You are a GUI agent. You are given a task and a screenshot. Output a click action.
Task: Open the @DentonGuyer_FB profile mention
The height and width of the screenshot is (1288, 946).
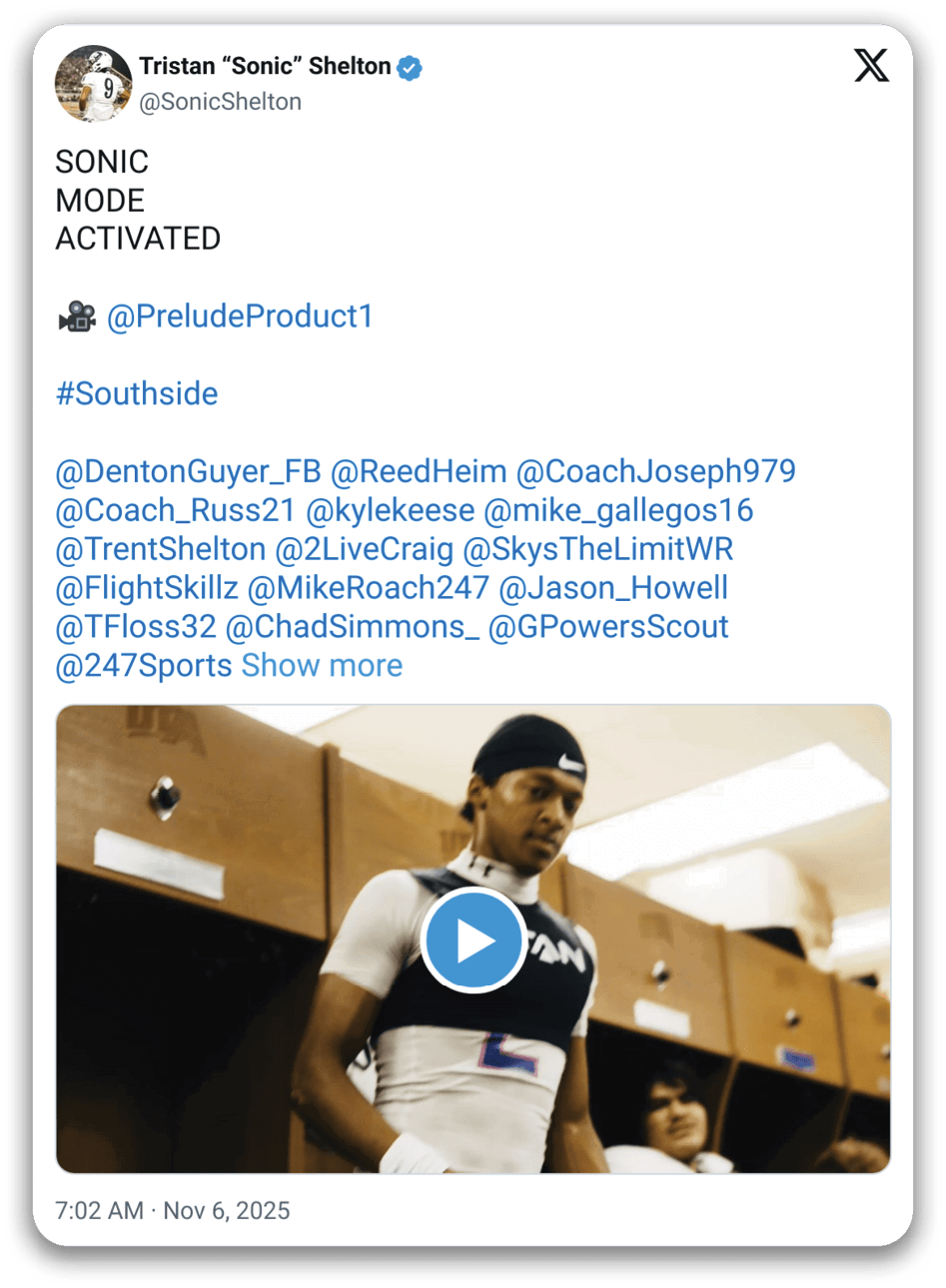point(188,471)
